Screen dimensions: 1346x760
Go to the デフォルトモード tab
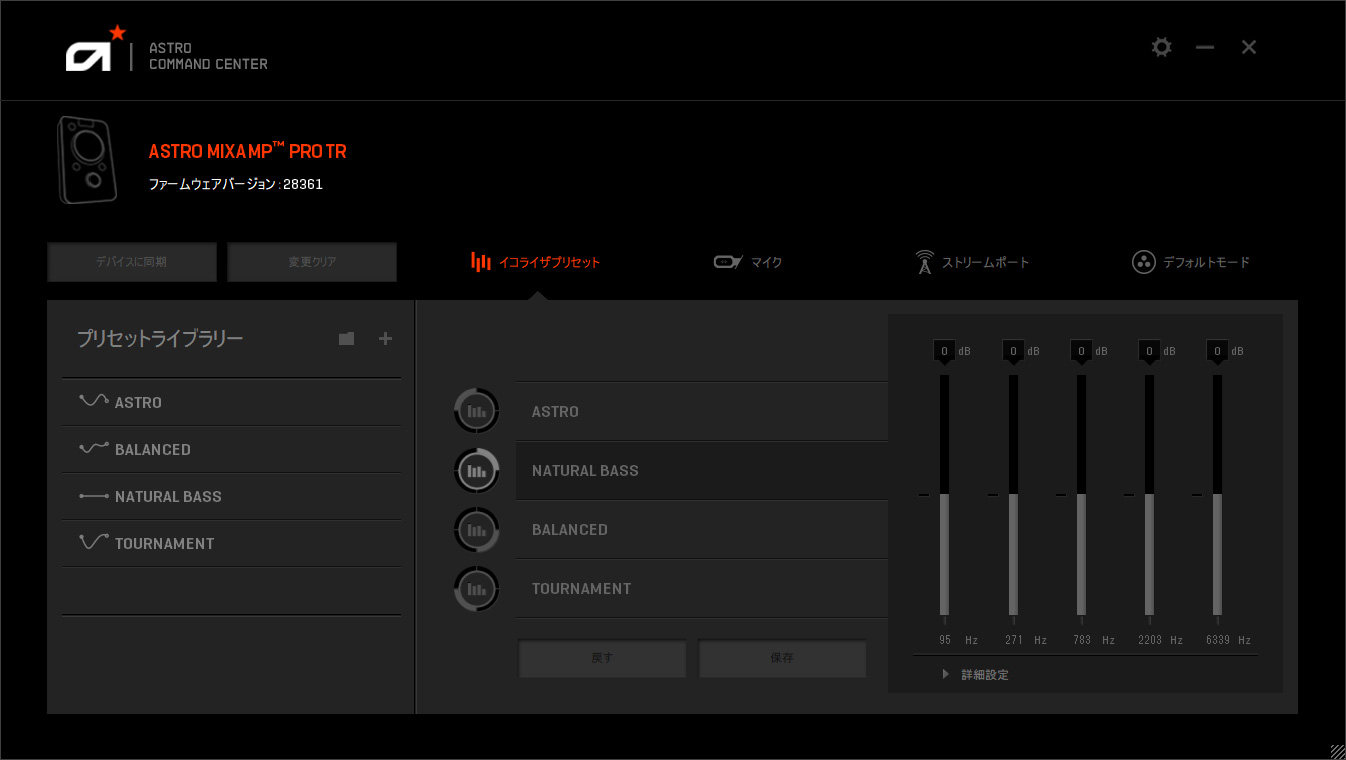[1191, 262]
